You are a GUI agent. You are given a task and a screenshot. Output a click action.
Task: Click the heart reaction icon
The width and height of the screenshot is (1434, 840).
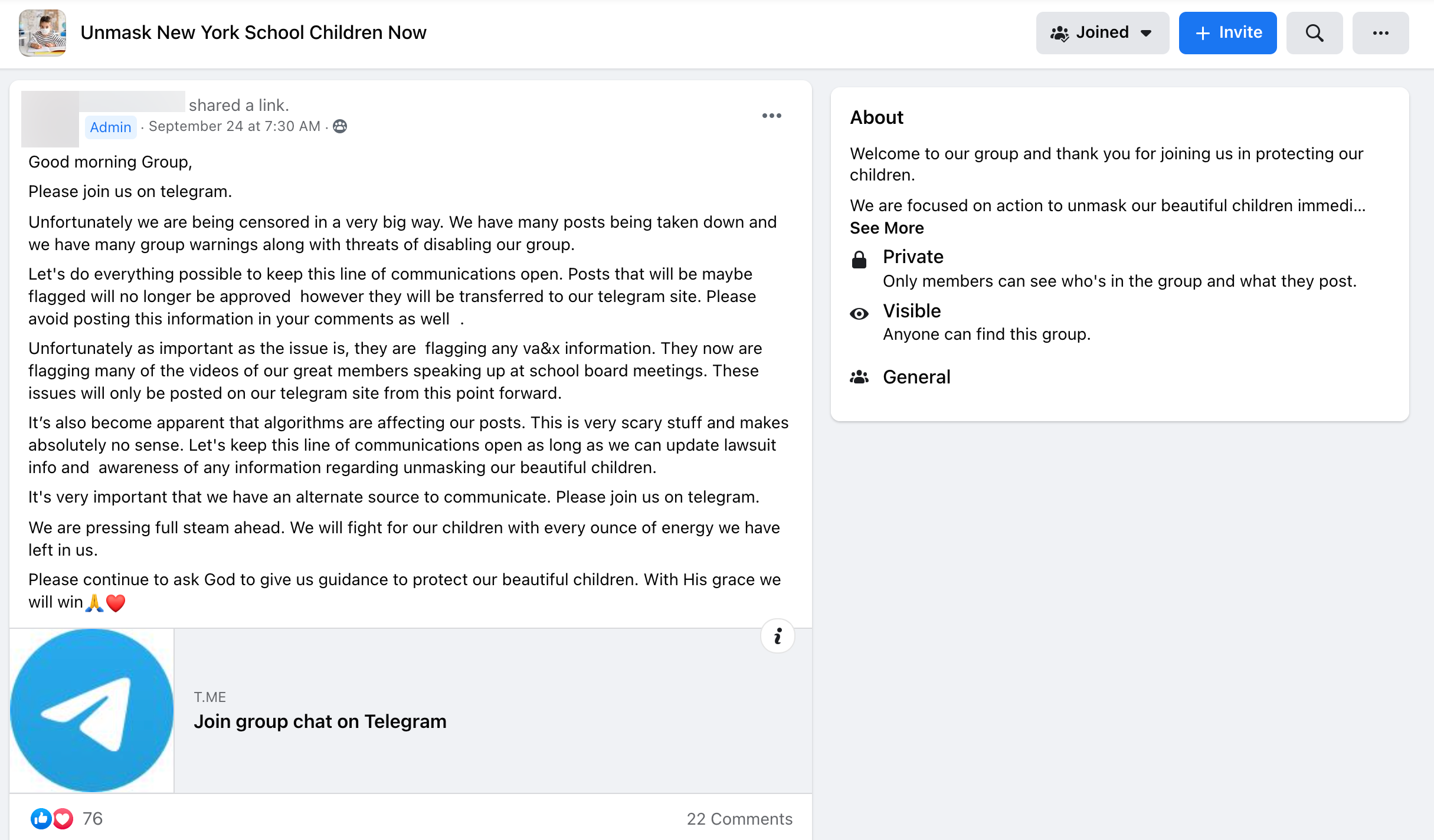pyautogui.click(x=63, y=819)
